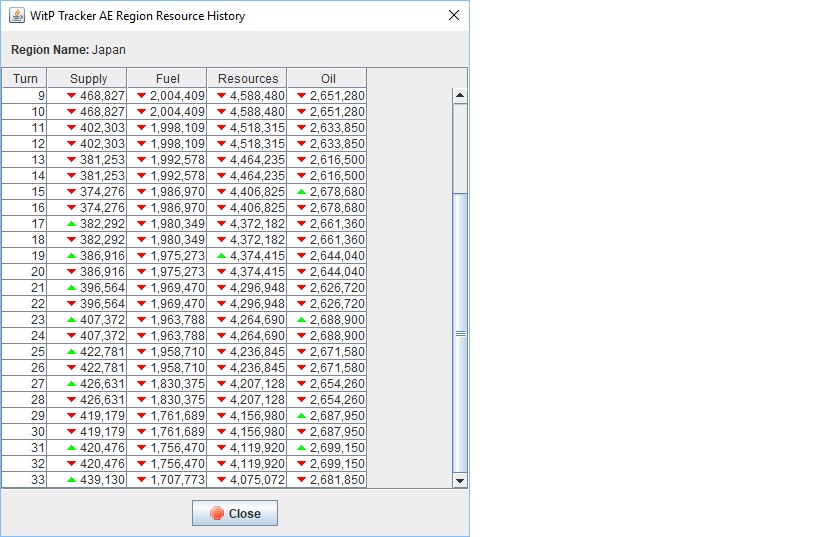The image size is (819, 537).
Task: Click the green up arrow beside Supply 426,631 in turn 27
Action: point(72,383)
